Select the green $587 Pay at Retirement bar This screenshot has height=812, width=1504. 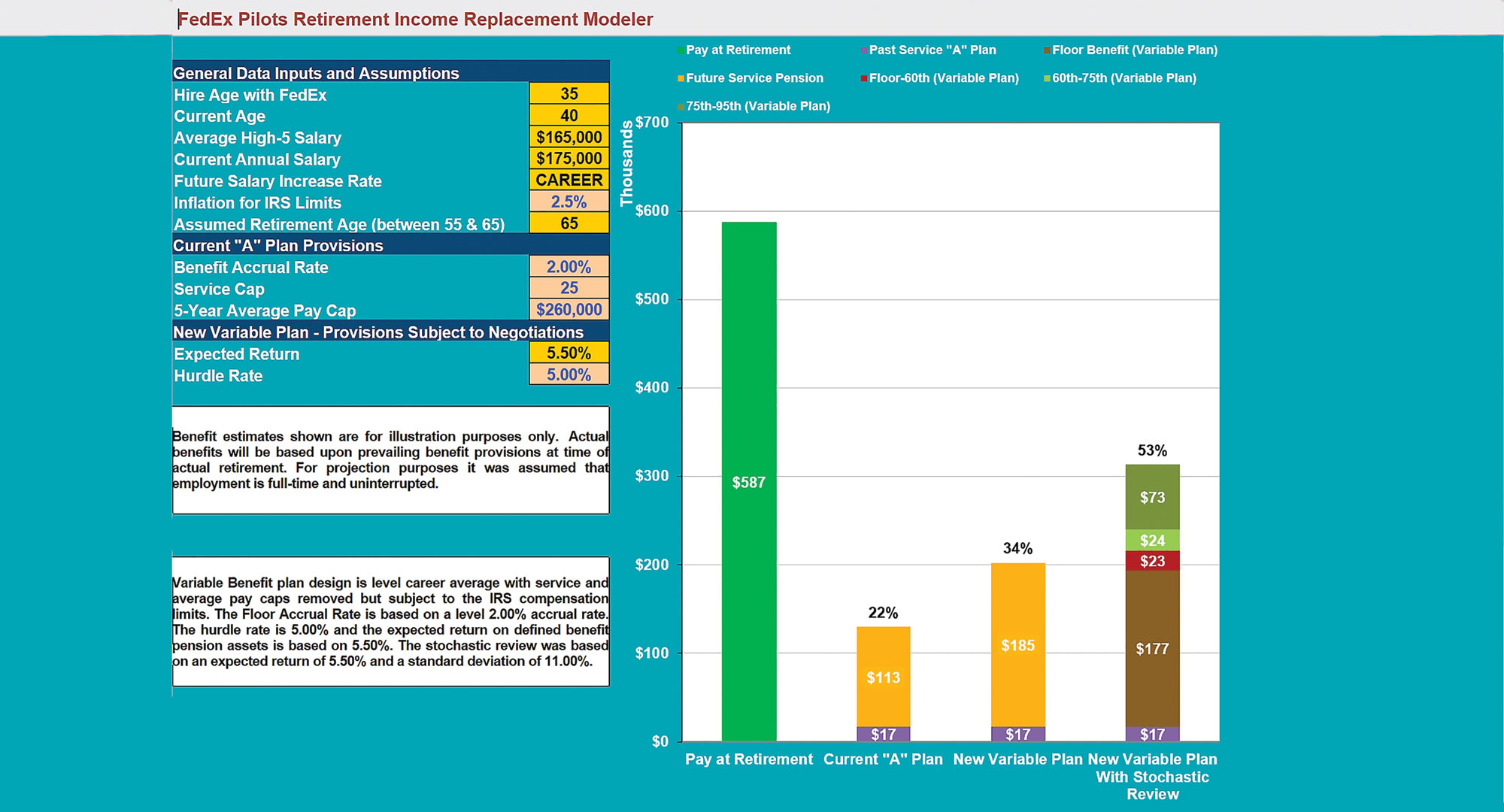tap(749, 481)
